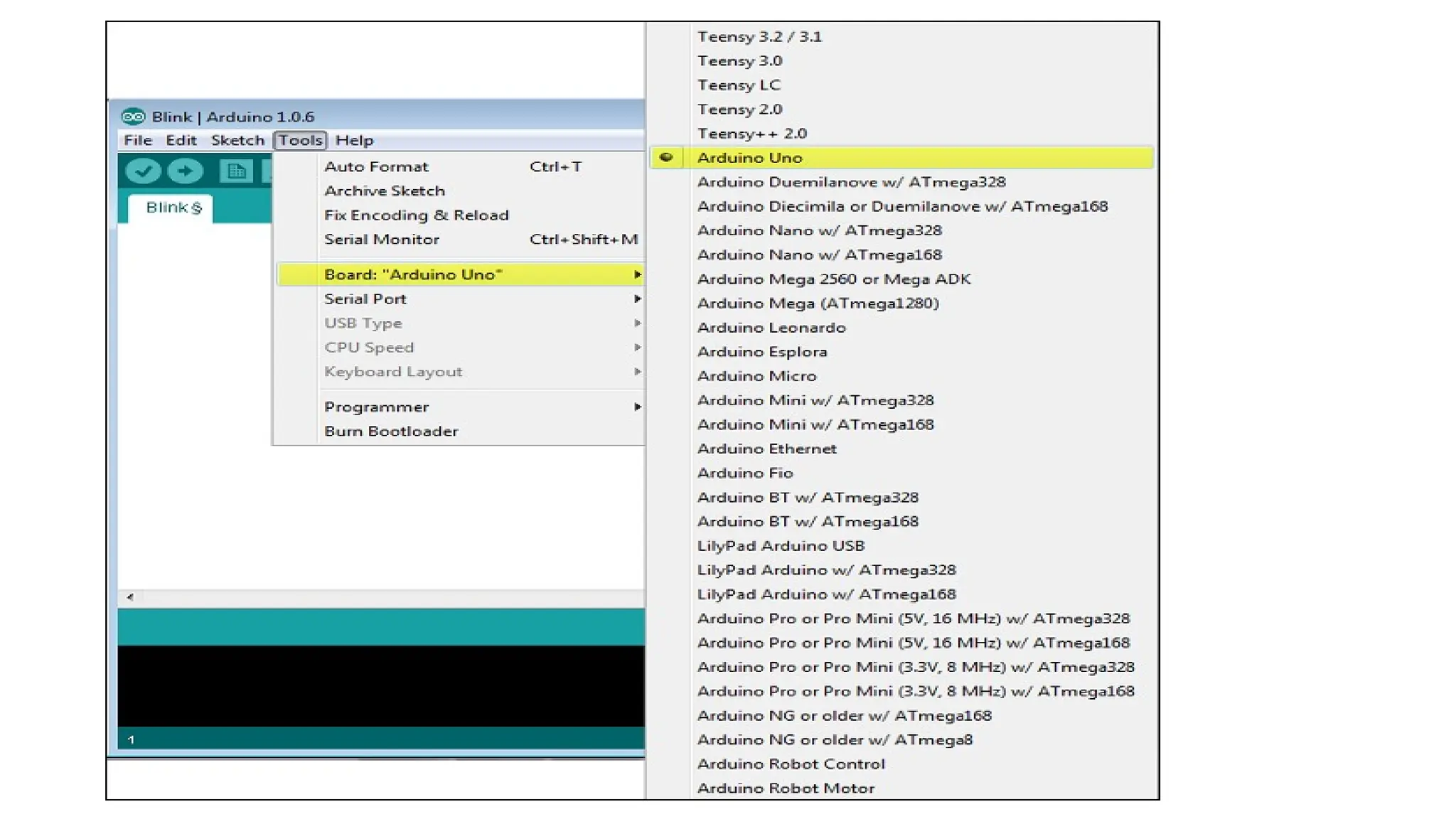The image size is (1456, 819).
Task: Click the Arduino logo in title bar
Action: point(133,117)
